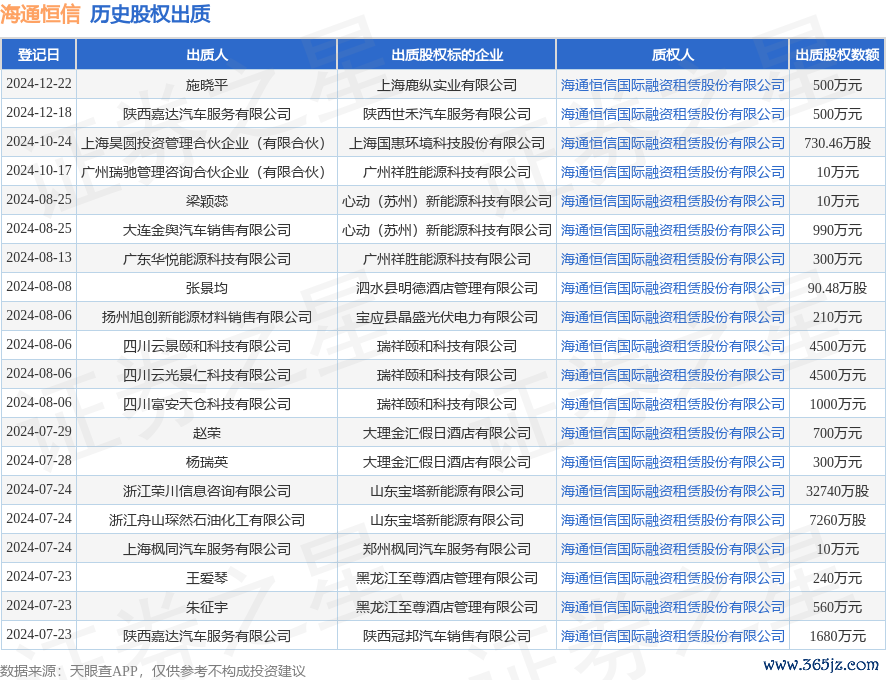Click company 郑州枫同汽车服务有限公司
886x680 pixels.
[x=446, y=549]
